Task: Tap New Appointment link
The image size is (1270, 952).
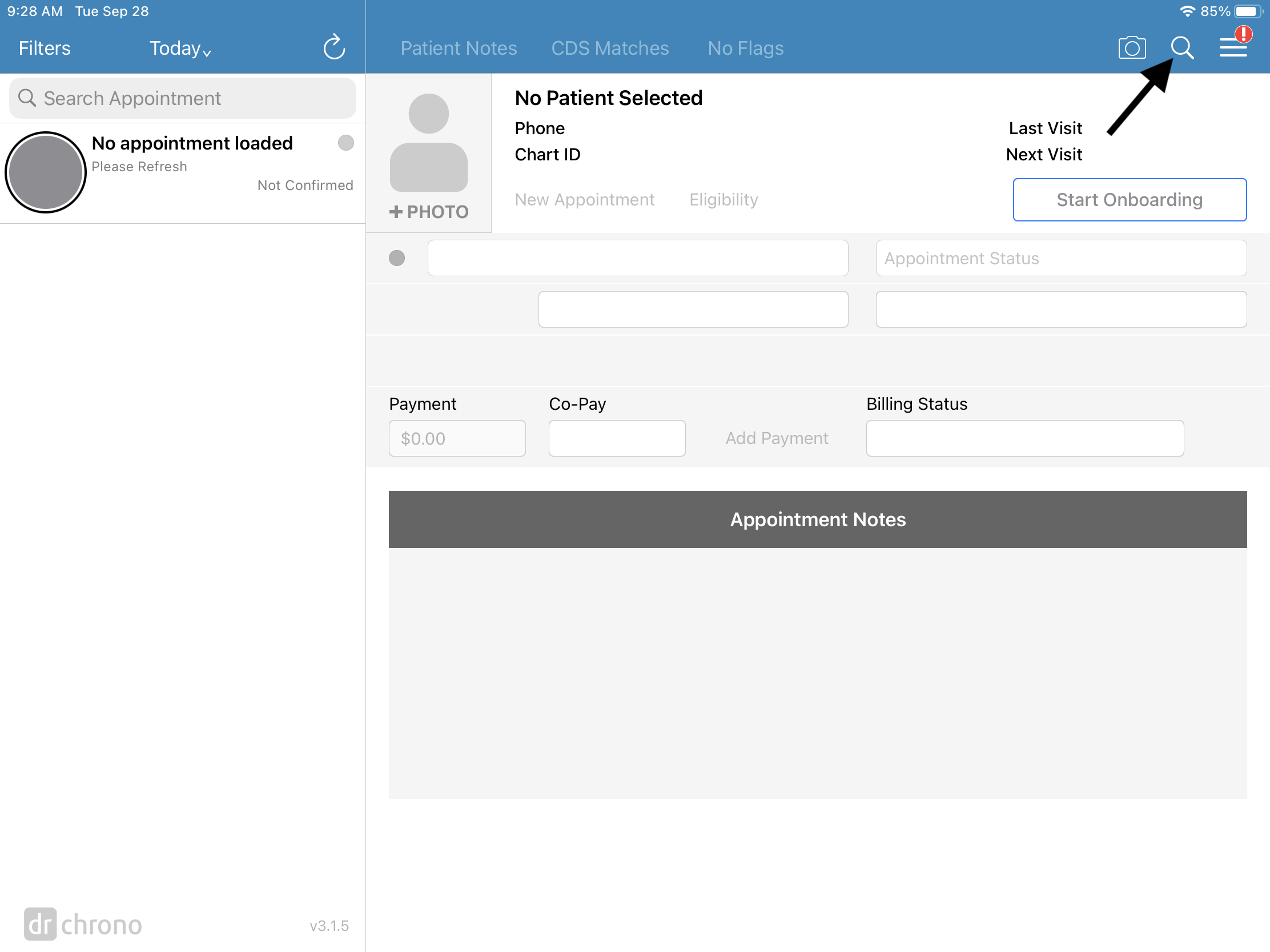Action: 585,200
